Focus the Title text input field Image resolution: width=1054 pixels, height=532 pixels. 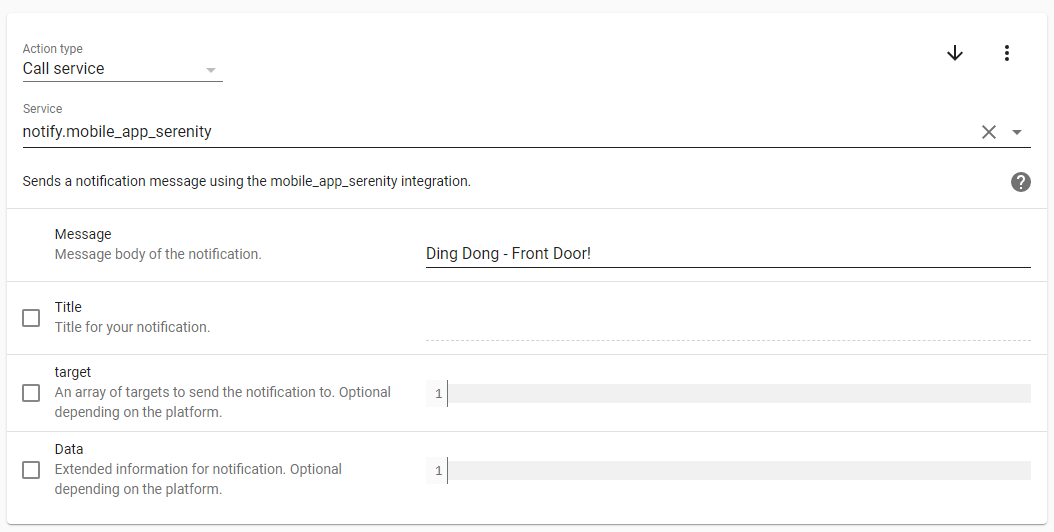point(727,327)
